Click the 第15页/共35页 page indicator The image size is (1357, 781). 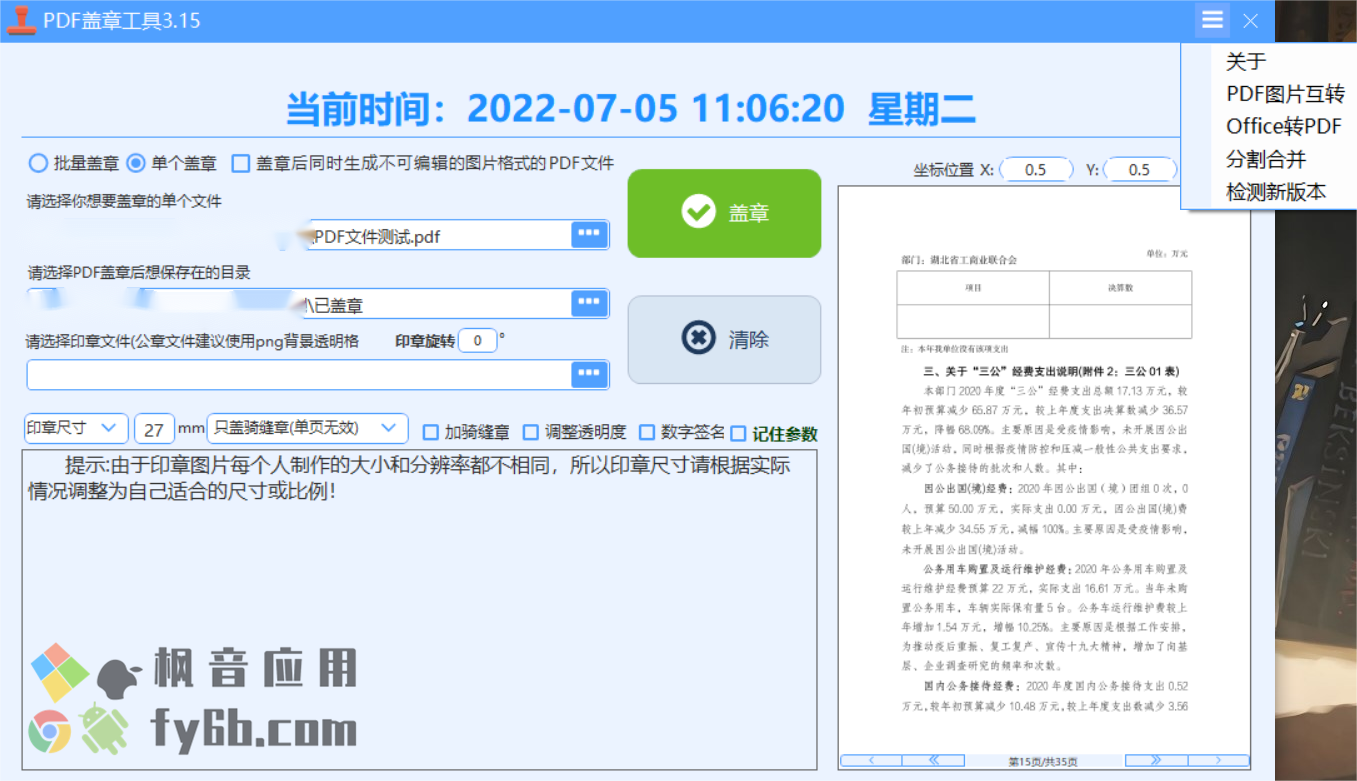(x=1044, y=761)
